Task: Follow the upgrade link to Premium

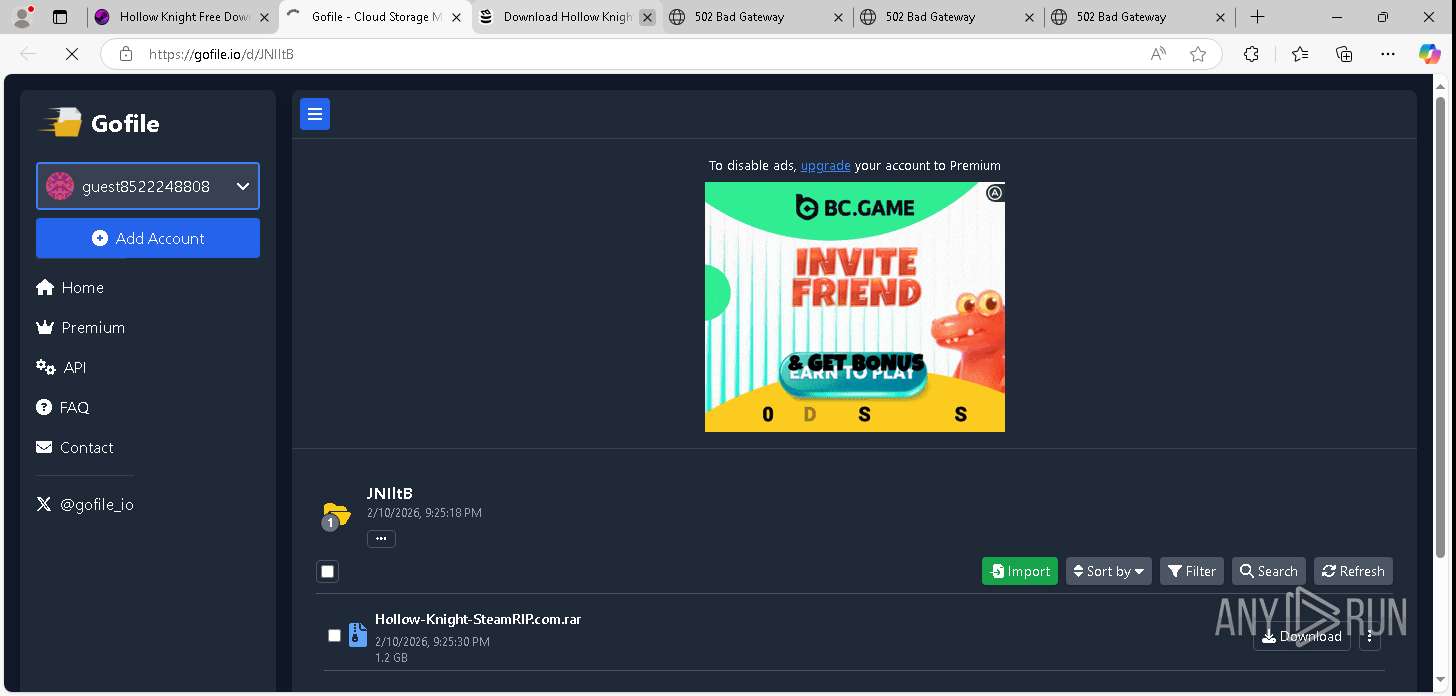Action: 826,166
